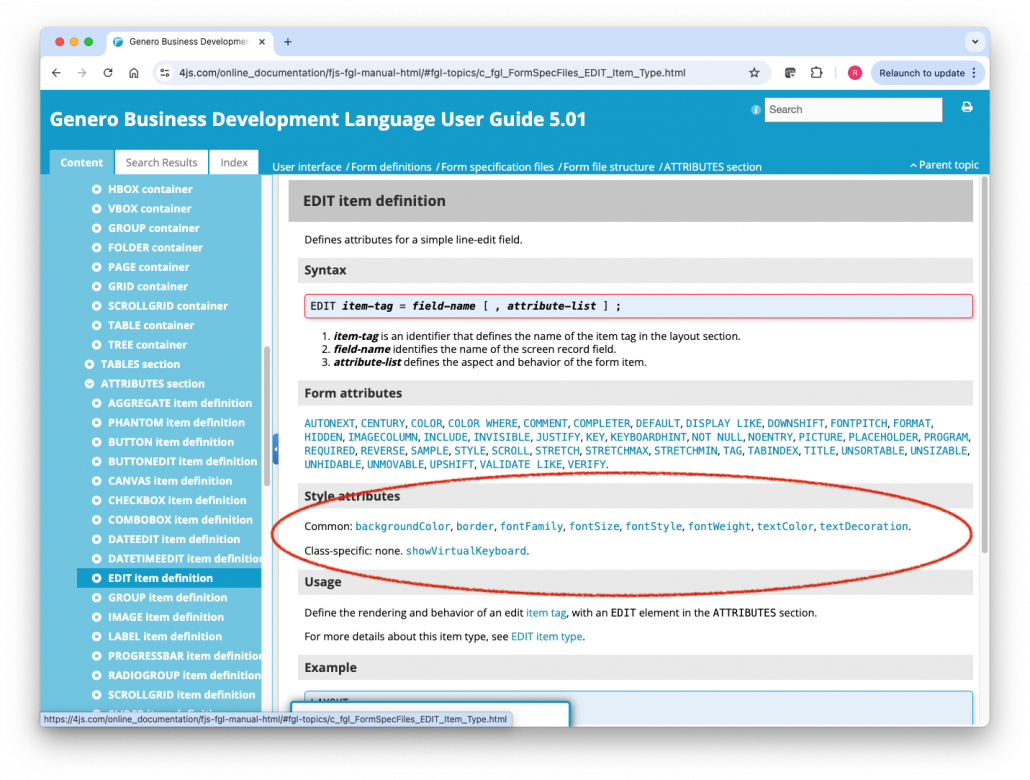The width and height of the screenshot is (1030, 780).
Task: Go to Parent topic link
Action: coord(944,165)
